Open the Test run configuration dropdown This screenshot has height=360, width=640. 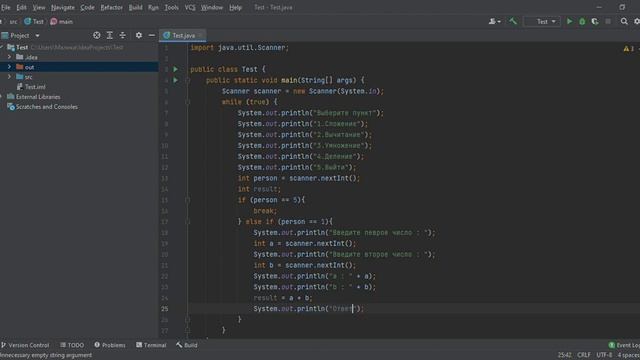pyautogui.click(x=542, y=21)
